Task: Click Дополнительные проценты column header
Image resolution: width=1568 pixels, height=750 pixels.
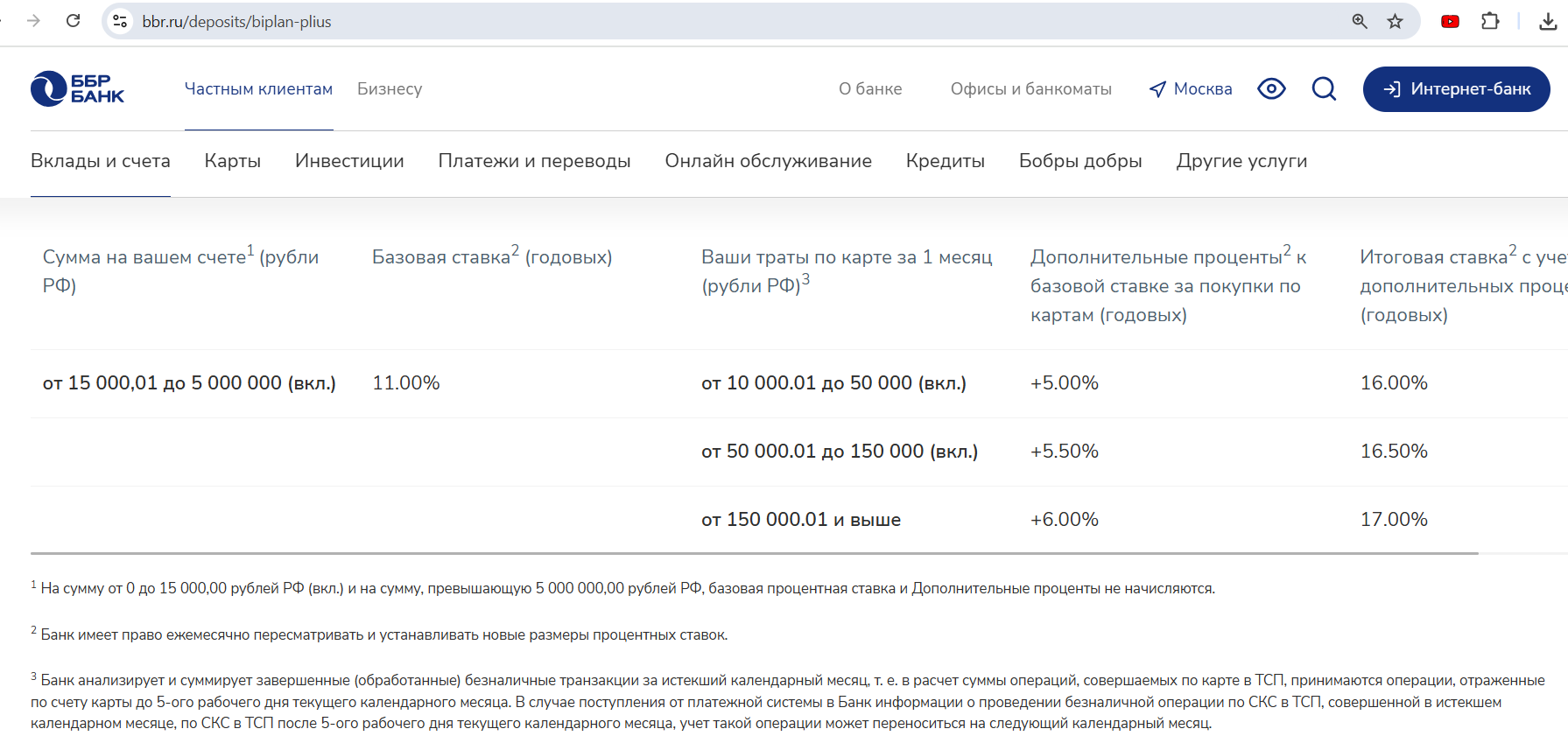Action: coord(1169,285)
